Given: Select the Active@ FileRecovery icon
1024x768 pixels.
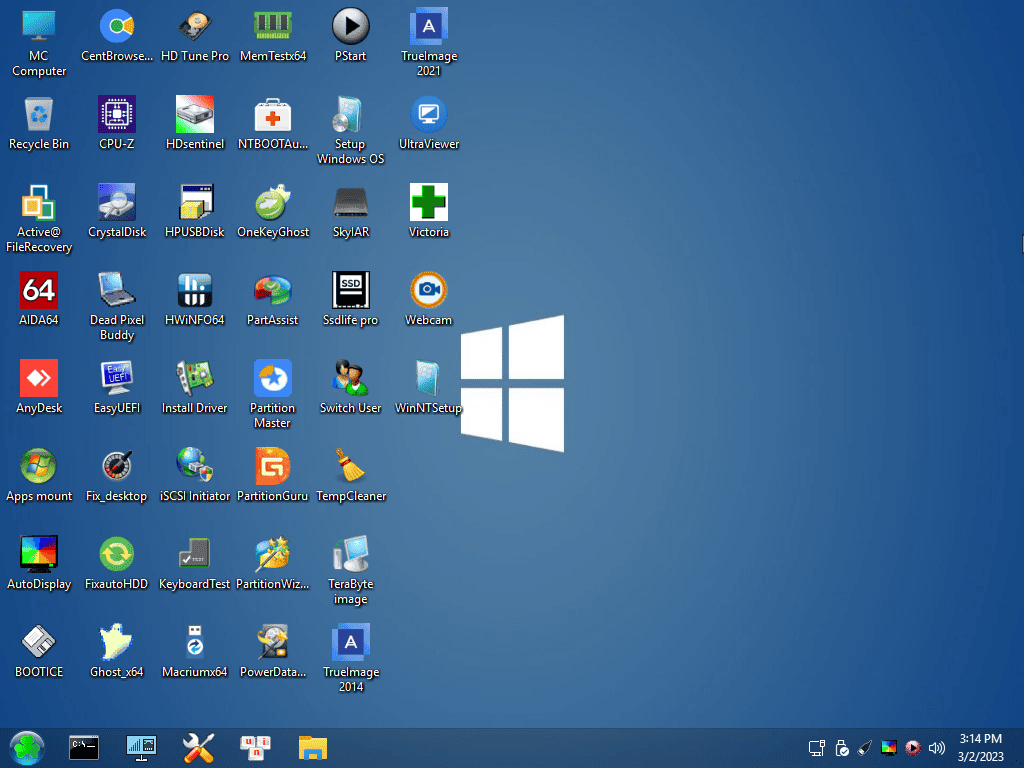Looking at the screenshot, I should point(39,202).
